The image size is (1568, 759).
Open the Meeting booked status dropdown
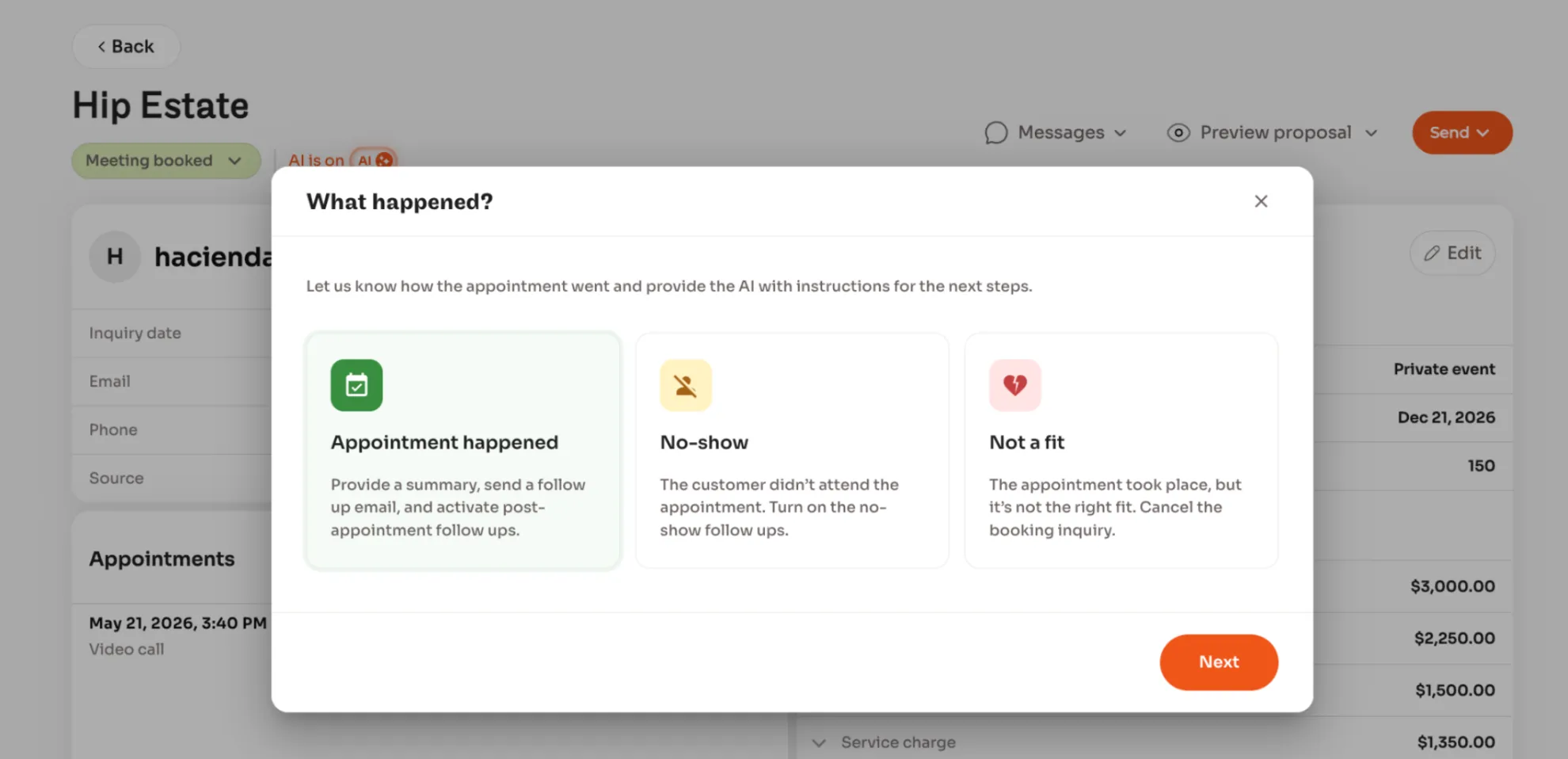pos(166,161)
